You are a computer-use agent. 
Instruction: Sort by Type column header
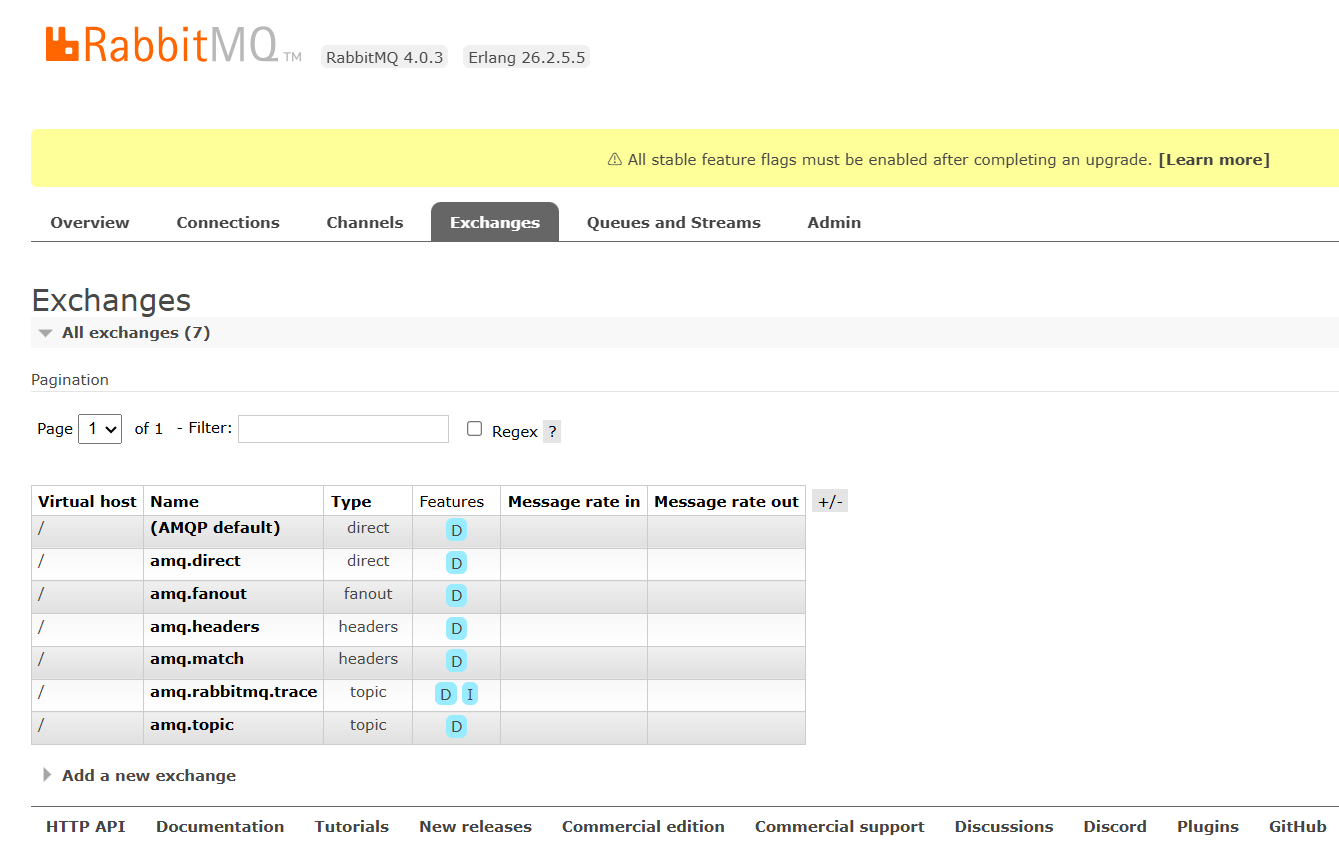pyautogui.click(x=351, y=502)
